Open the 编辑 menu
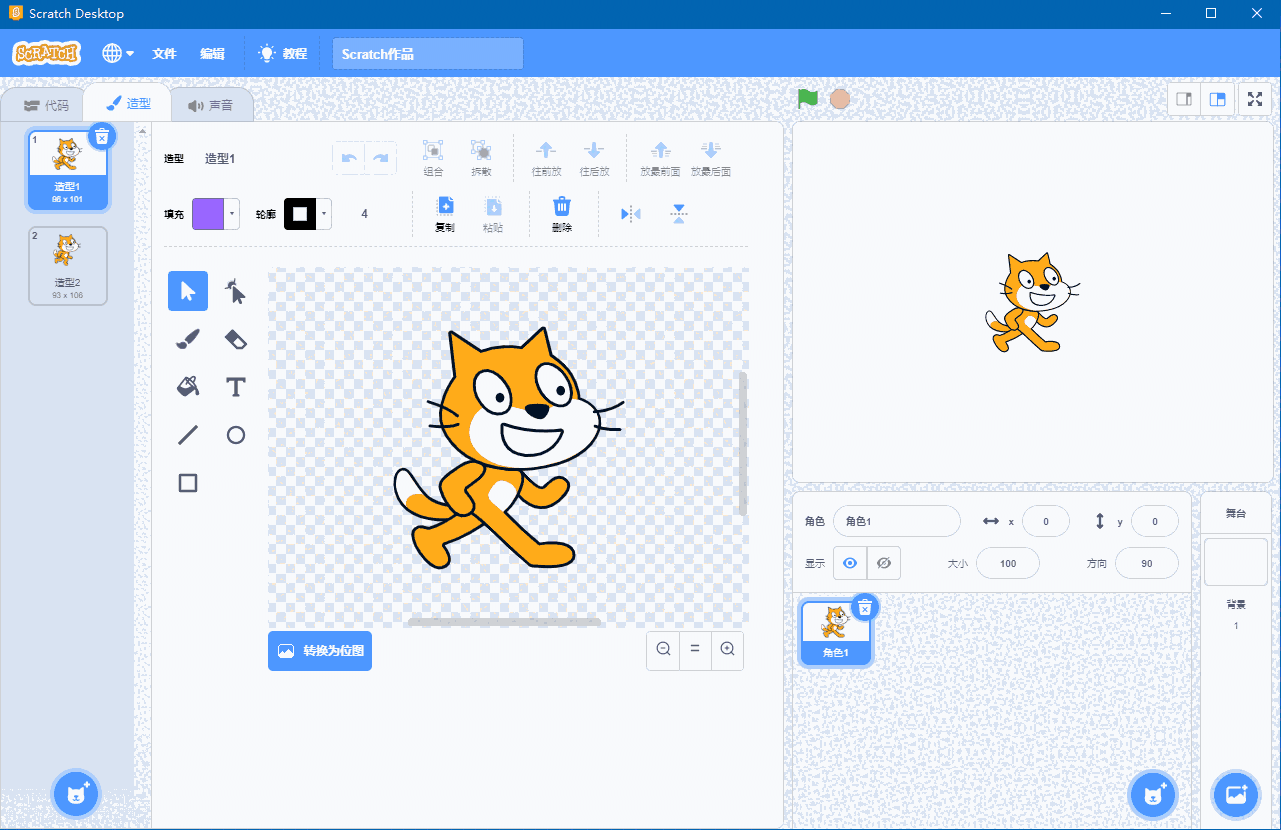Image resolution: width=1281 pixels, height=830 pixels. [212, 54]
